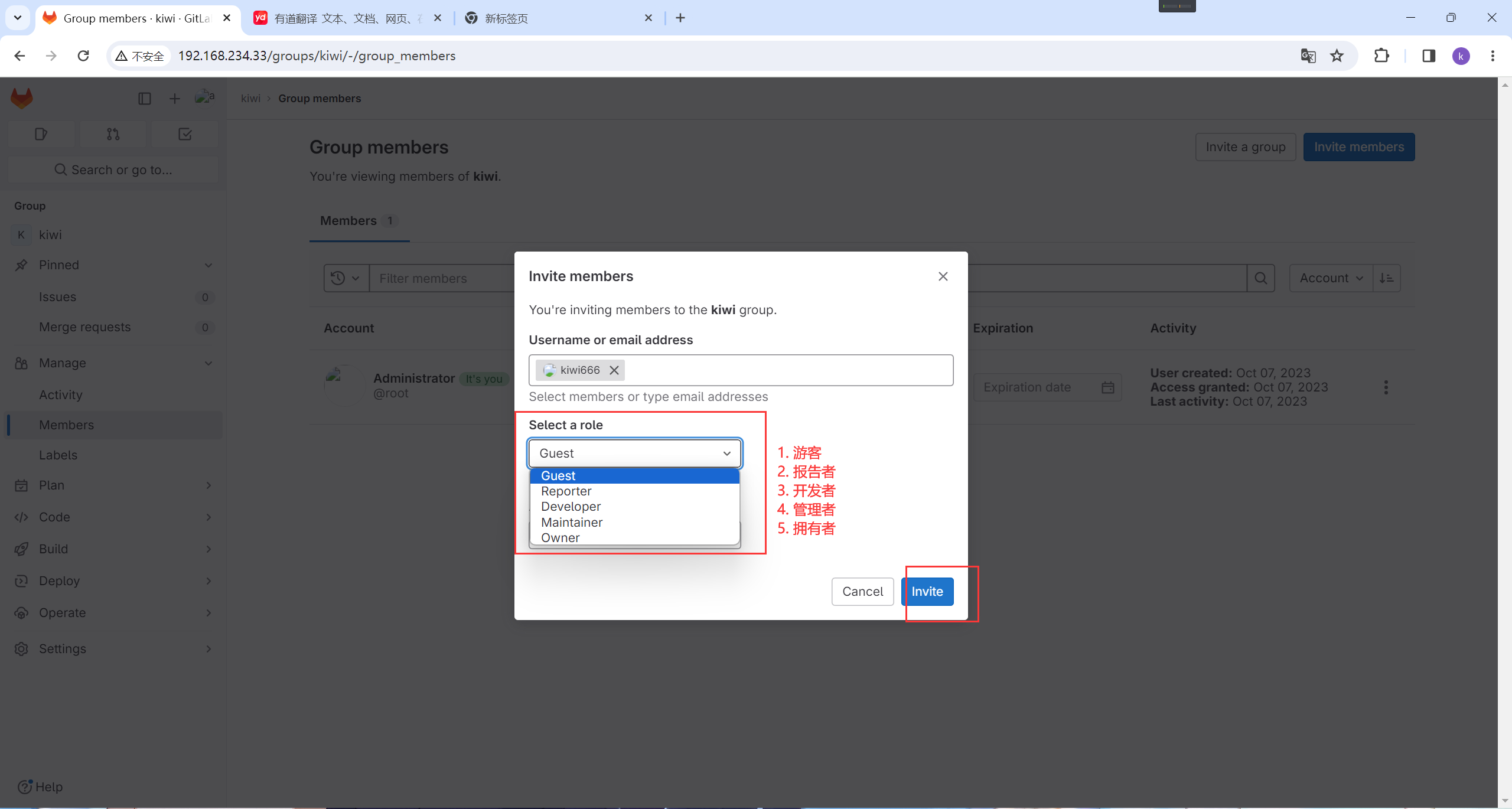This screenshot has height=809, width=1512.
Task: Open Issues in the sidebar
Action: [x=113, y=297]
